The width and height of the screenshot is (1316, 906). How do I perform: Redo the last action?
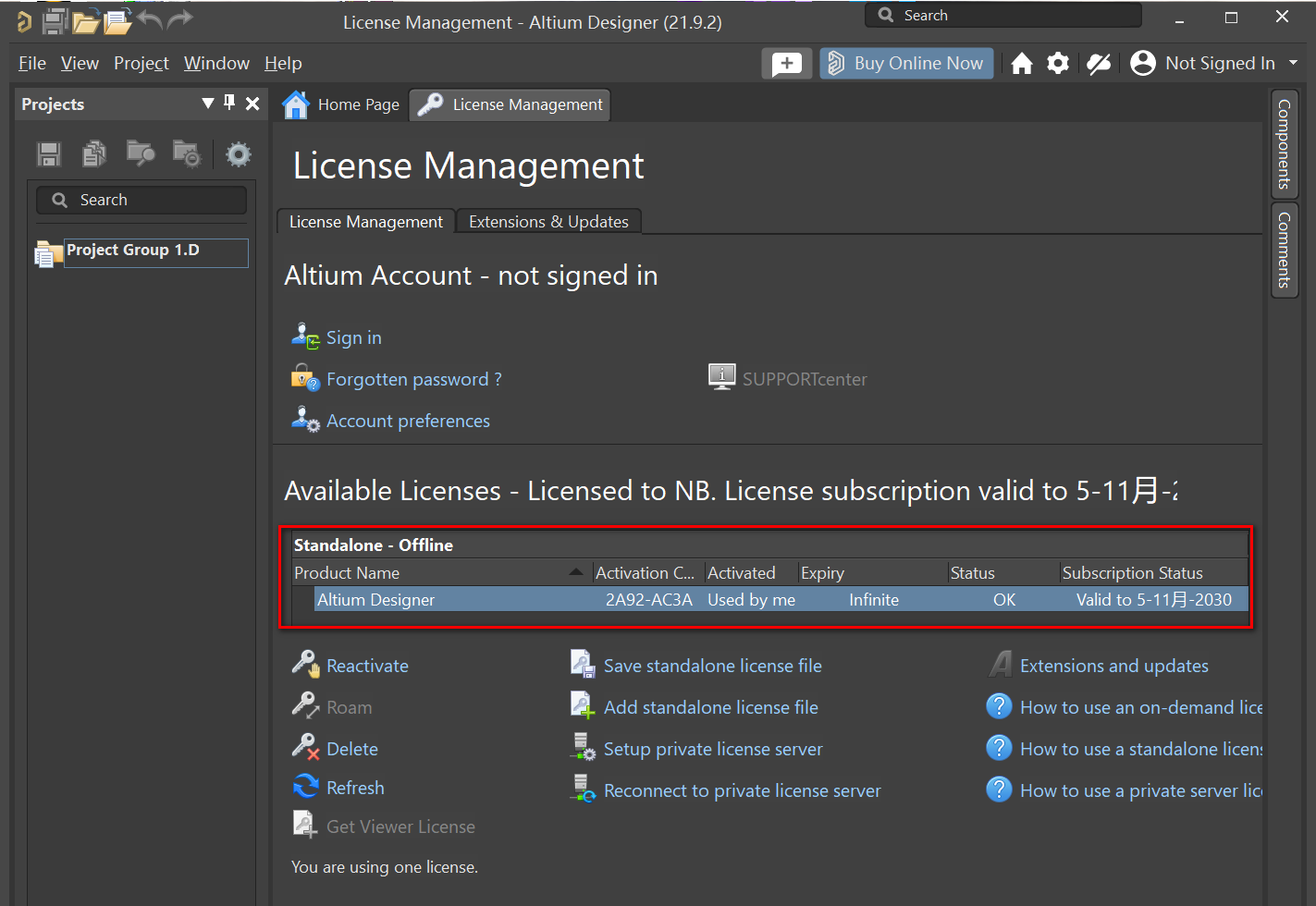point(180,18)
